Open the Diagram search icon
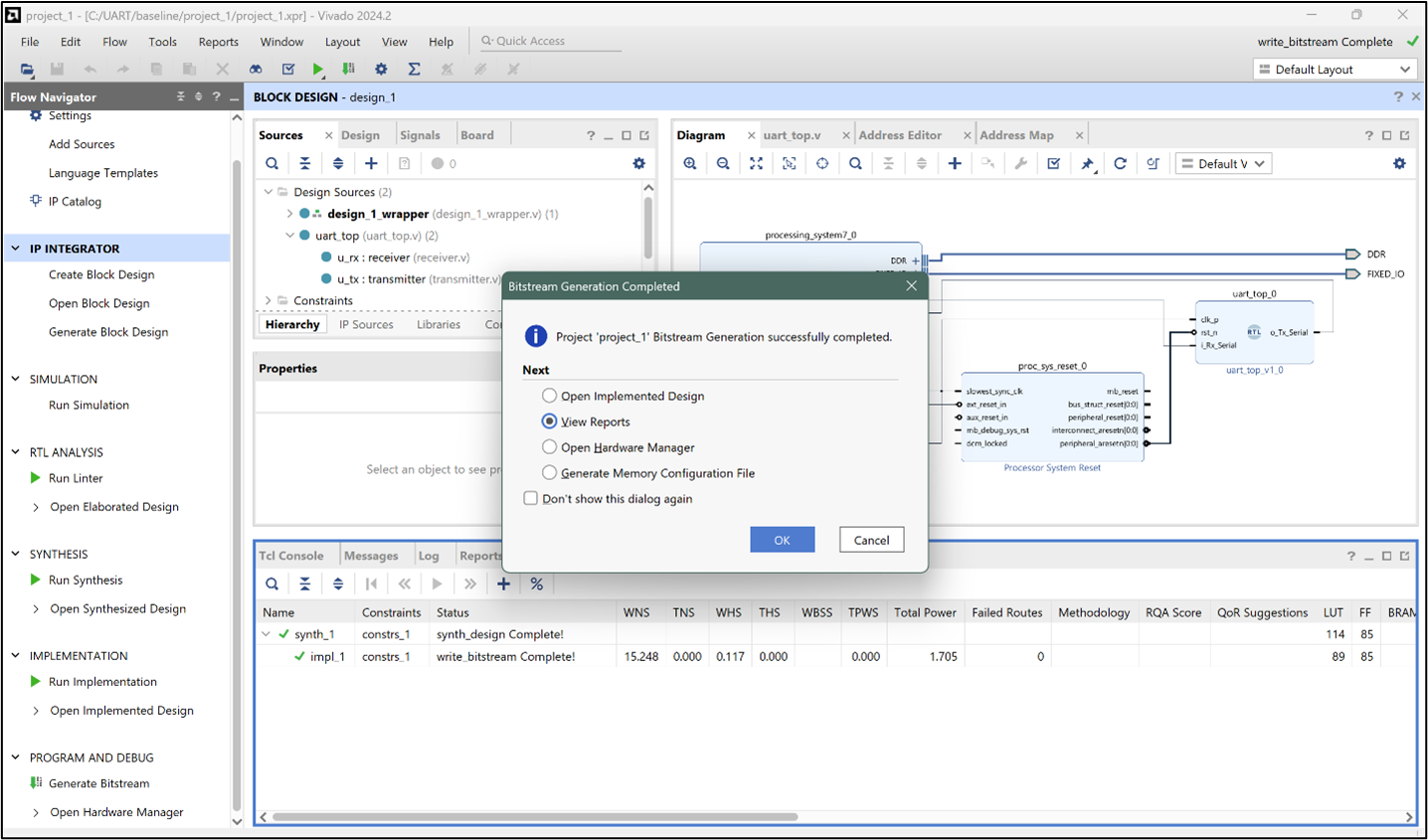 (x=855, y=163)
